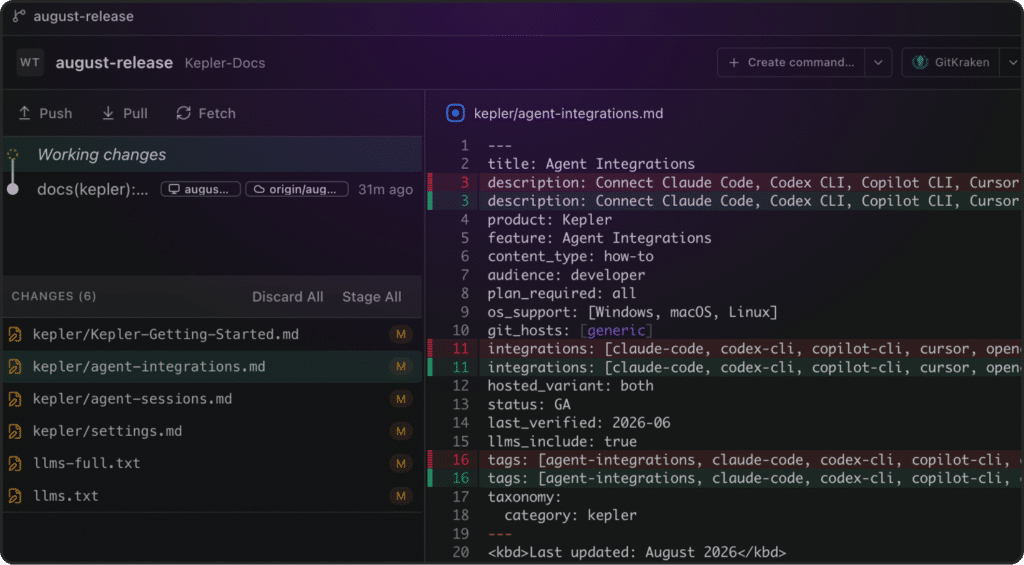
Task: Click the commit node for docs(kepler)
Action: point(12,189)
